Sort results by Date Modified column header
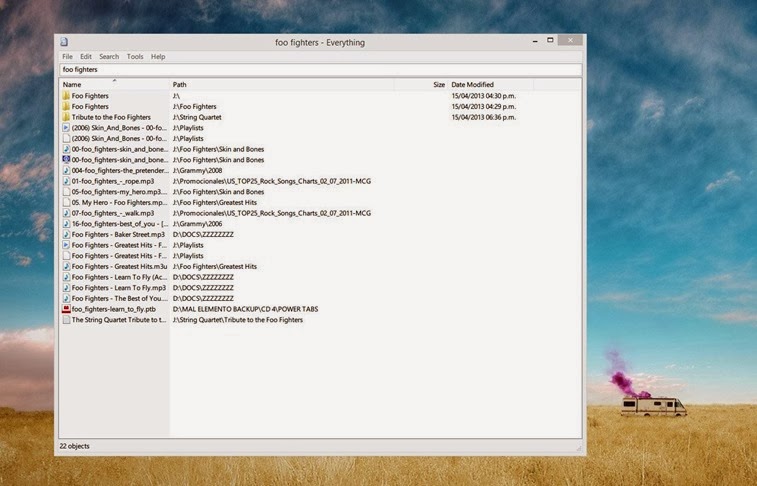 [x=491, y=84]
